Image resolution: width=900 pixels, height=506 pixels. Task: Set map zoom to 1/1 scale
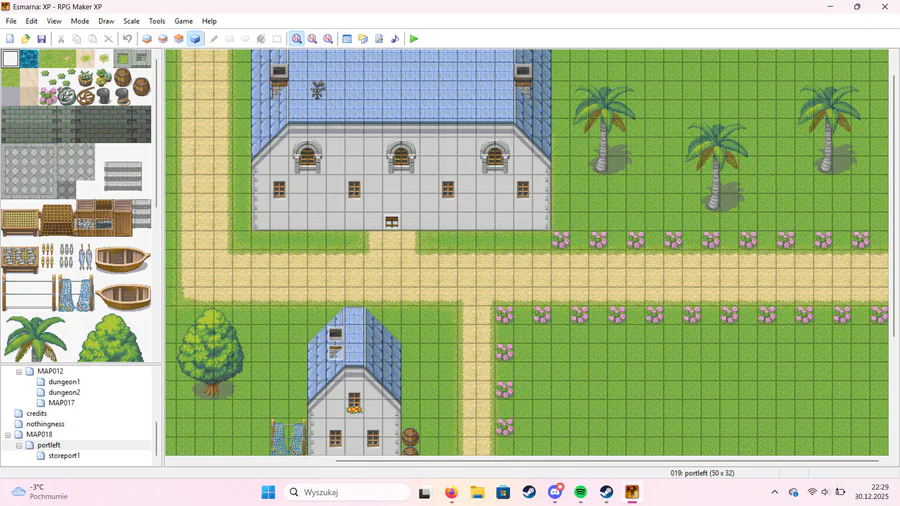pos(297,39)
